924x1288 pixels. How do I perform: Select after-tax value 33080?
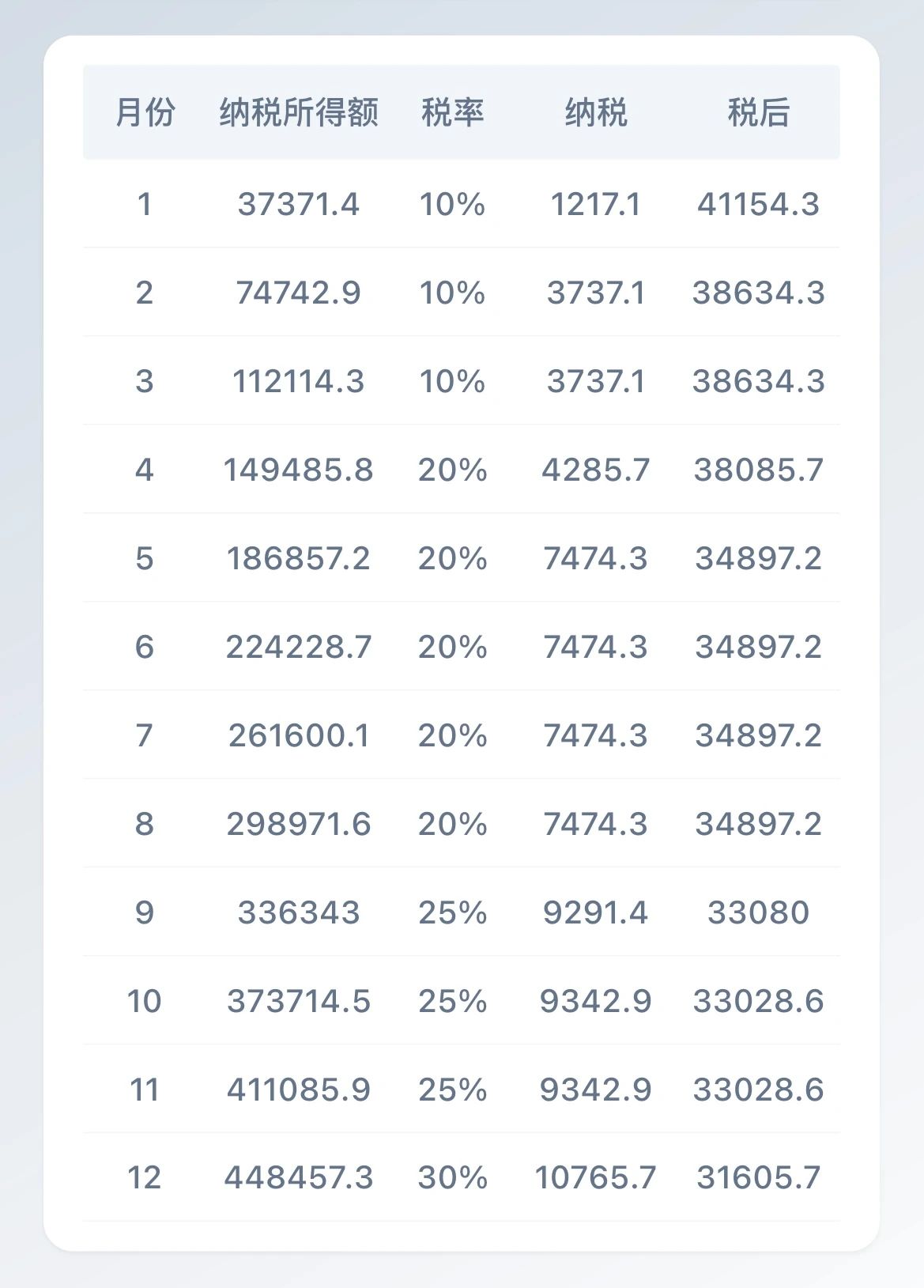click(758, 913)
